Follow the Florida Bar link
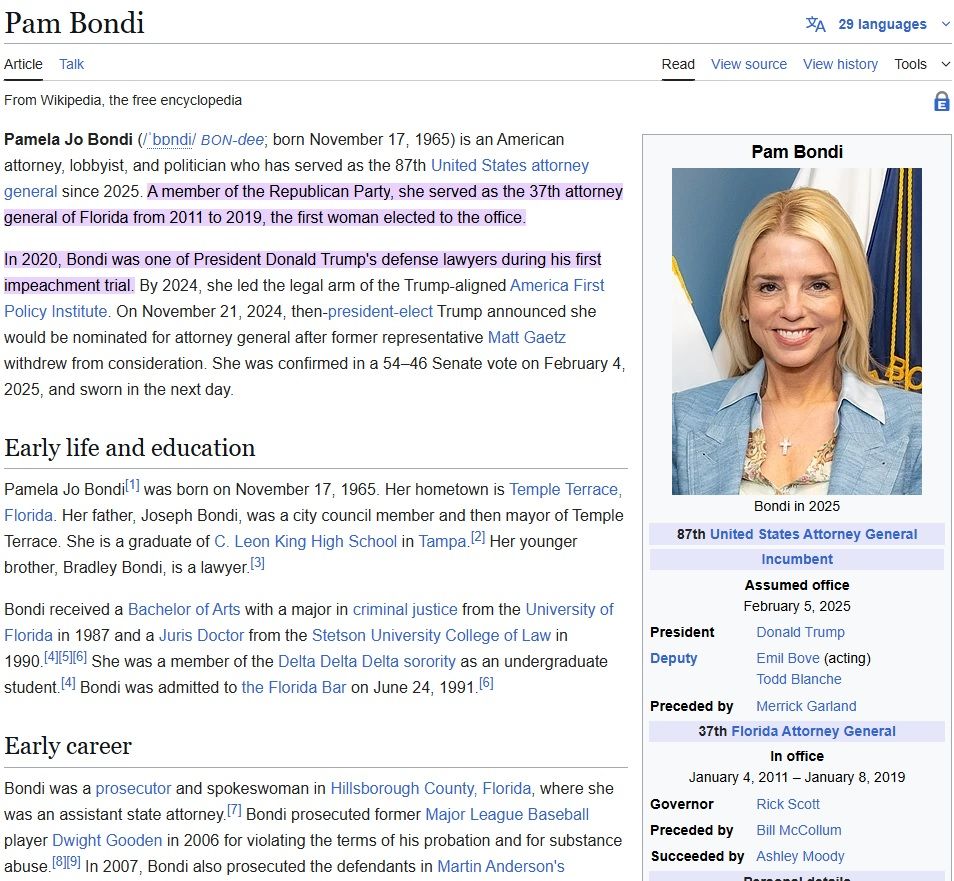954x881 pixels. click(293, 688)
